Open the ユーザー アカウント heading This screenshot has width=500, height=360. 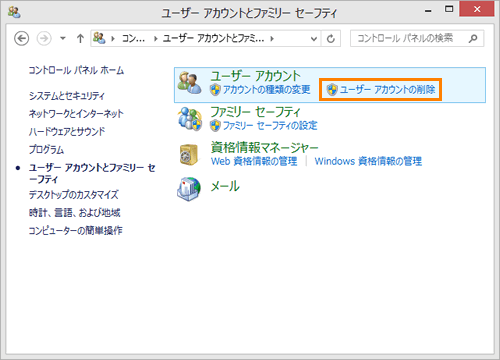coord(256,76)
